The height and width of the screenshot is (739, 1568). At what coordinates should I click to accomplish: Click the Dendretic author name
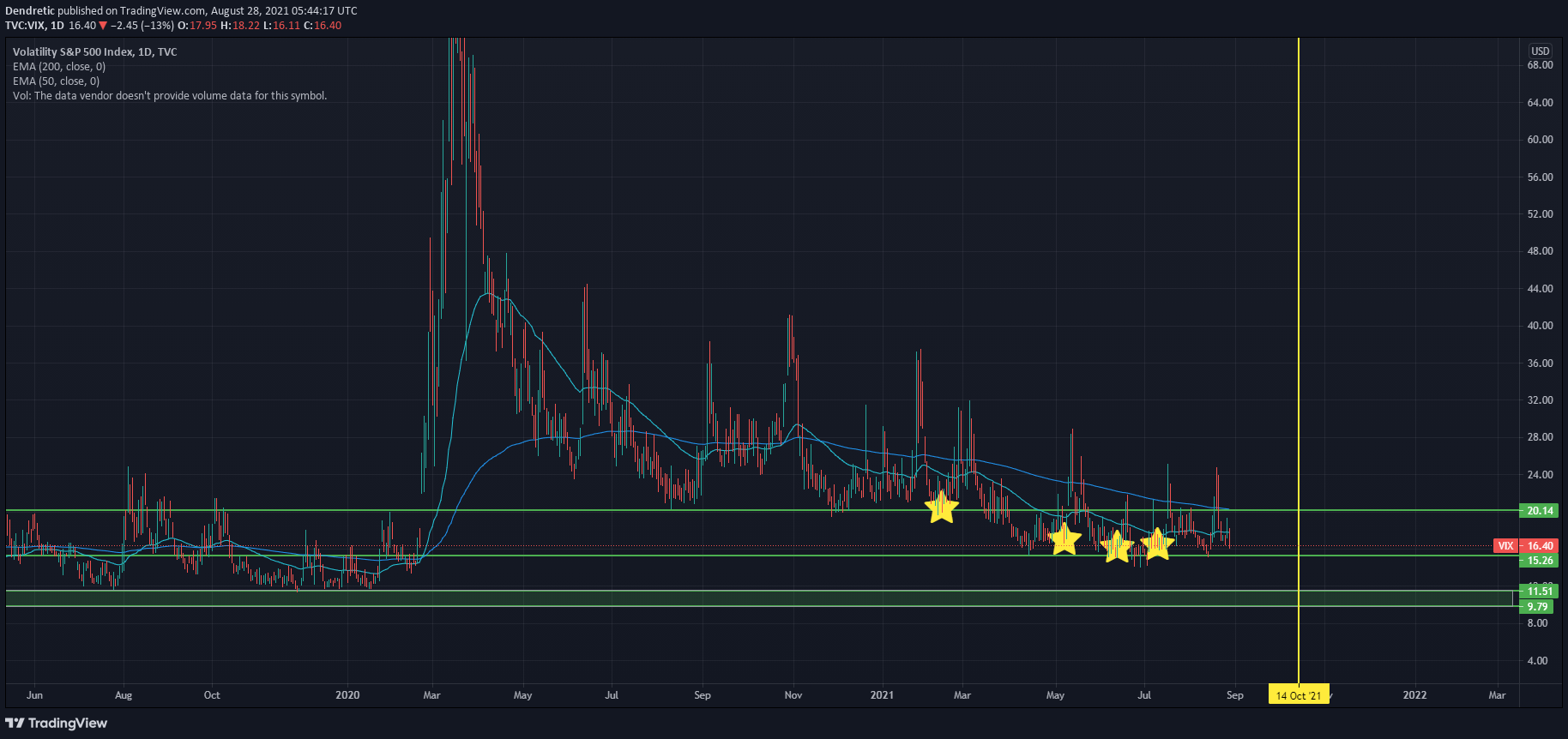pyautogui.click(x=30, y=11)
